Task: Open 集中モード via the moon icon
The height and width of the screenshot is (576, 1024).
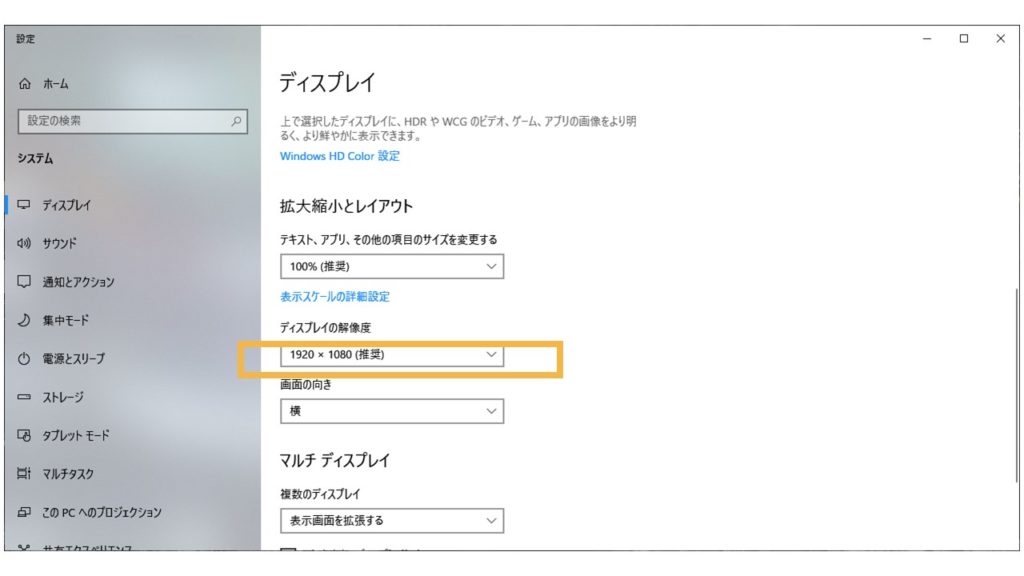Action: (x=25, y=320)
